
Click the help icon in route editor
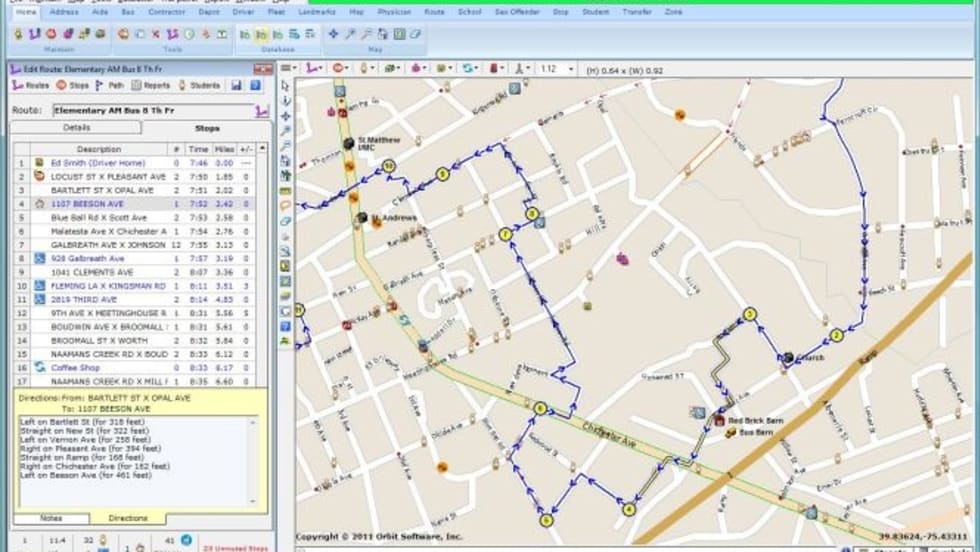pyautogui.click(x=255, y=86)
